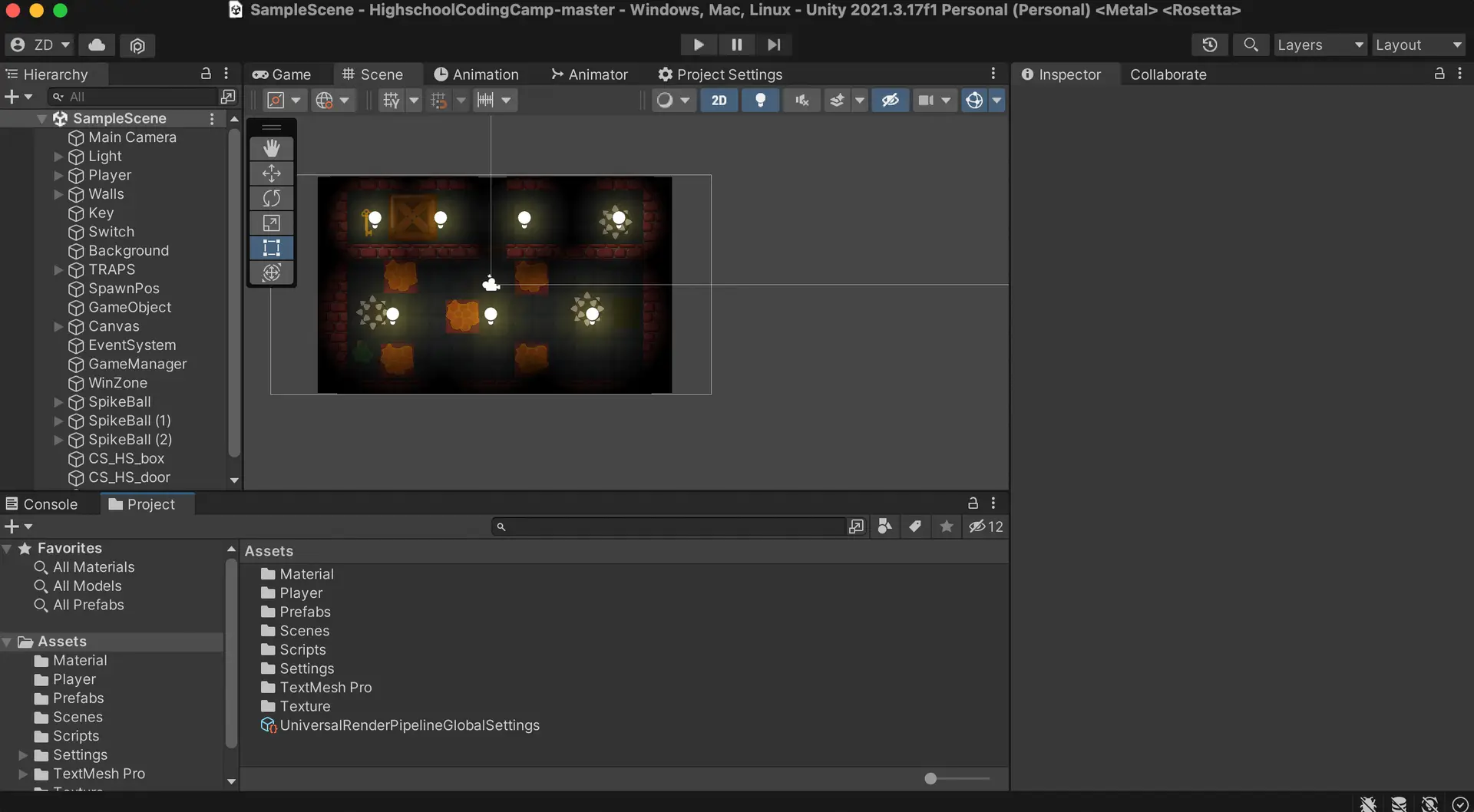
Task: Open the Layers dropdown
Action: pos(1320,45)
